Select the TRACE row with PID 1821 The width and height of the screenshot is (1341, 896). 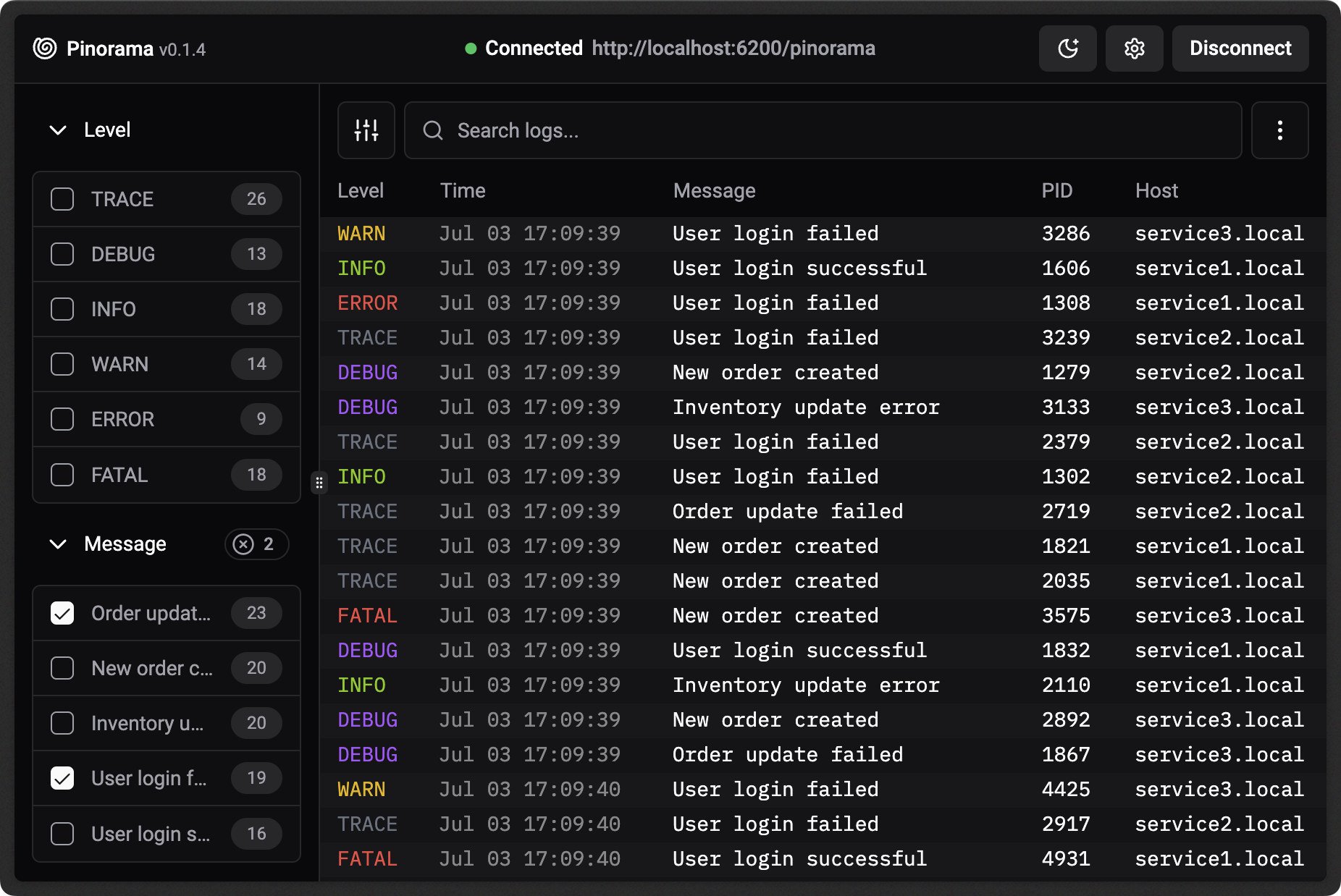pos(823,546)
